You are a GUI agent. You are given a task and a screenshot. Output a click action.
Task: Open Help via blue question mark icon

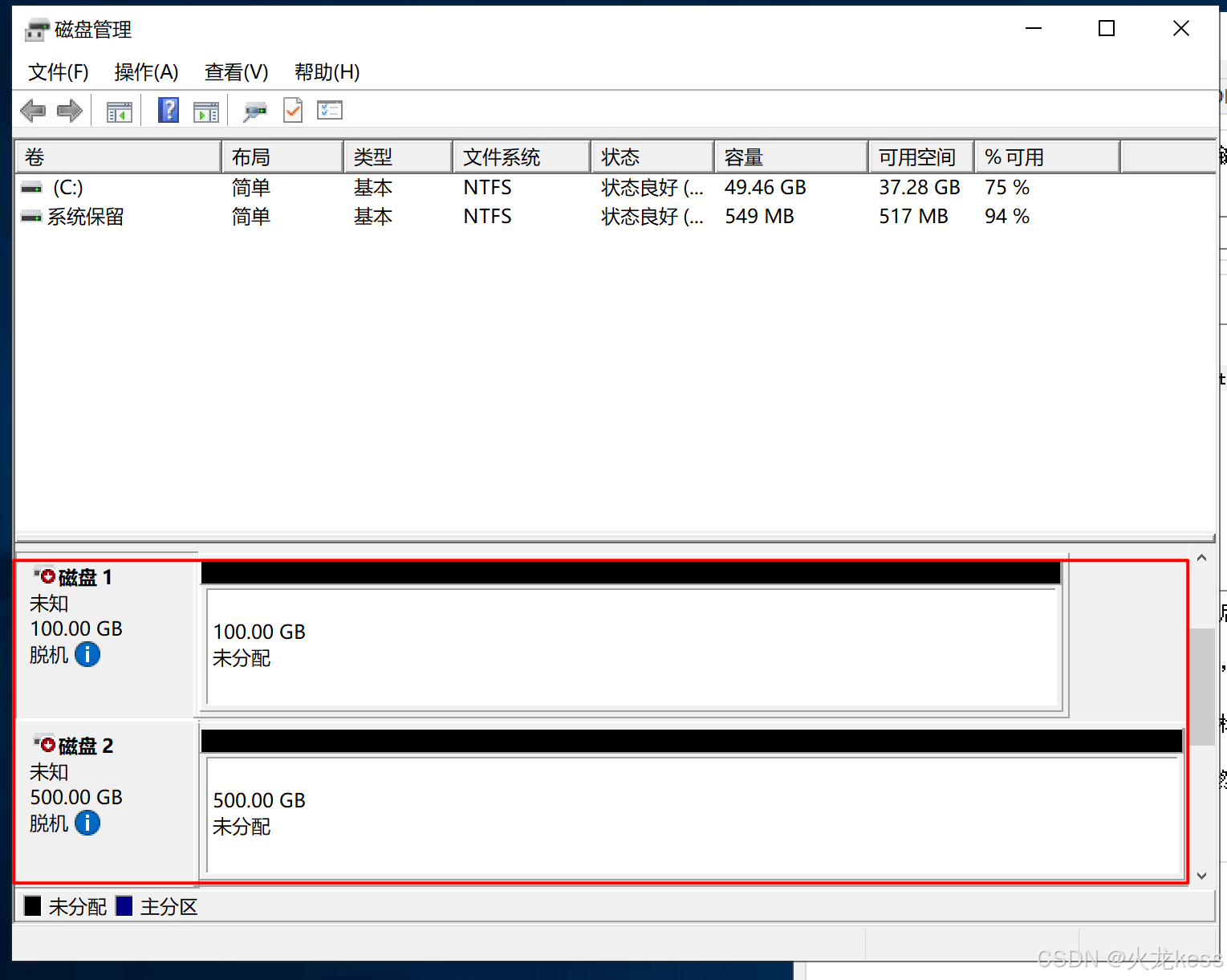pyautogui.click(x=169, y=110)
